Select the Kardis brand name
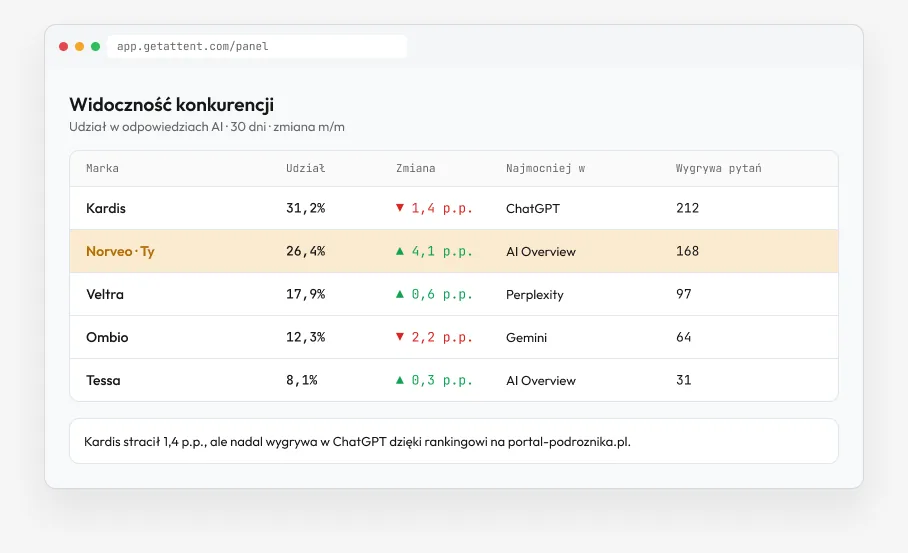 tap(106, 208)
